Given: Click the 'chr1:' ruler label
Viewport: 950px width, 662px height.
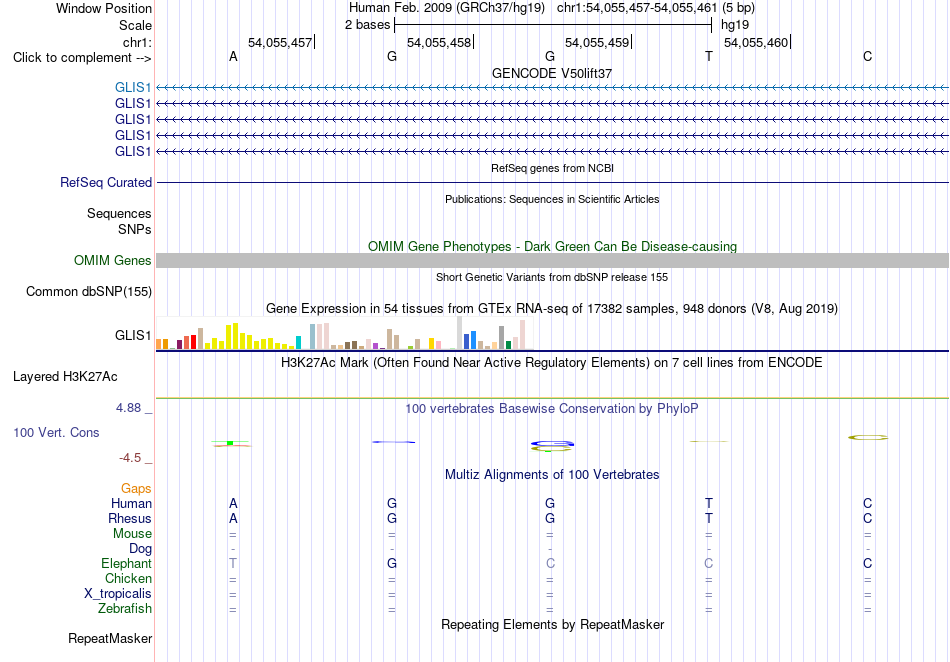Looking at the screenshot, I should [137, 42].
